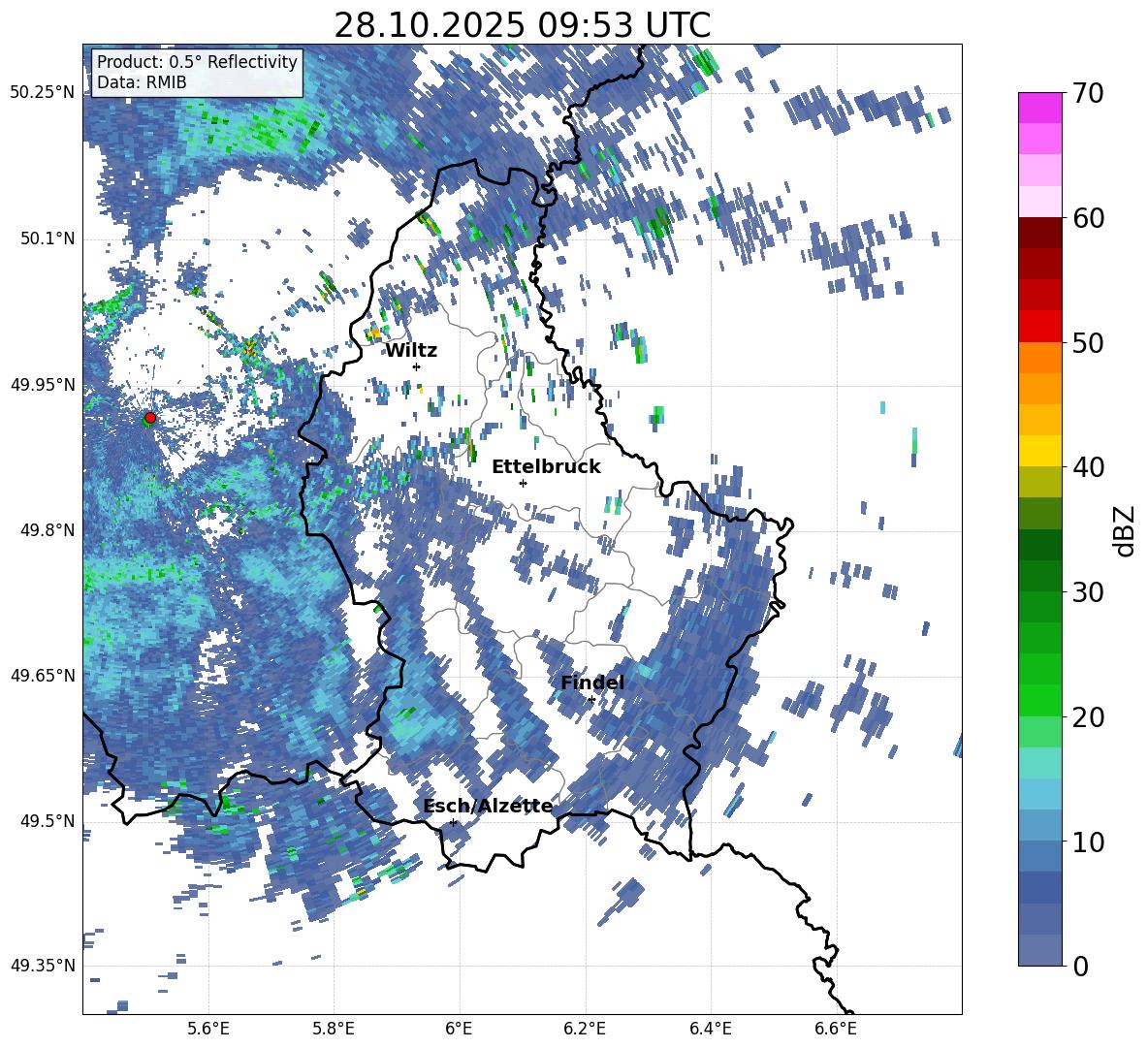This screenshot has width=1148, height=1048.
Task: Click the bright red colorbar segment at 50
Action: click(x=1040, y=327)
